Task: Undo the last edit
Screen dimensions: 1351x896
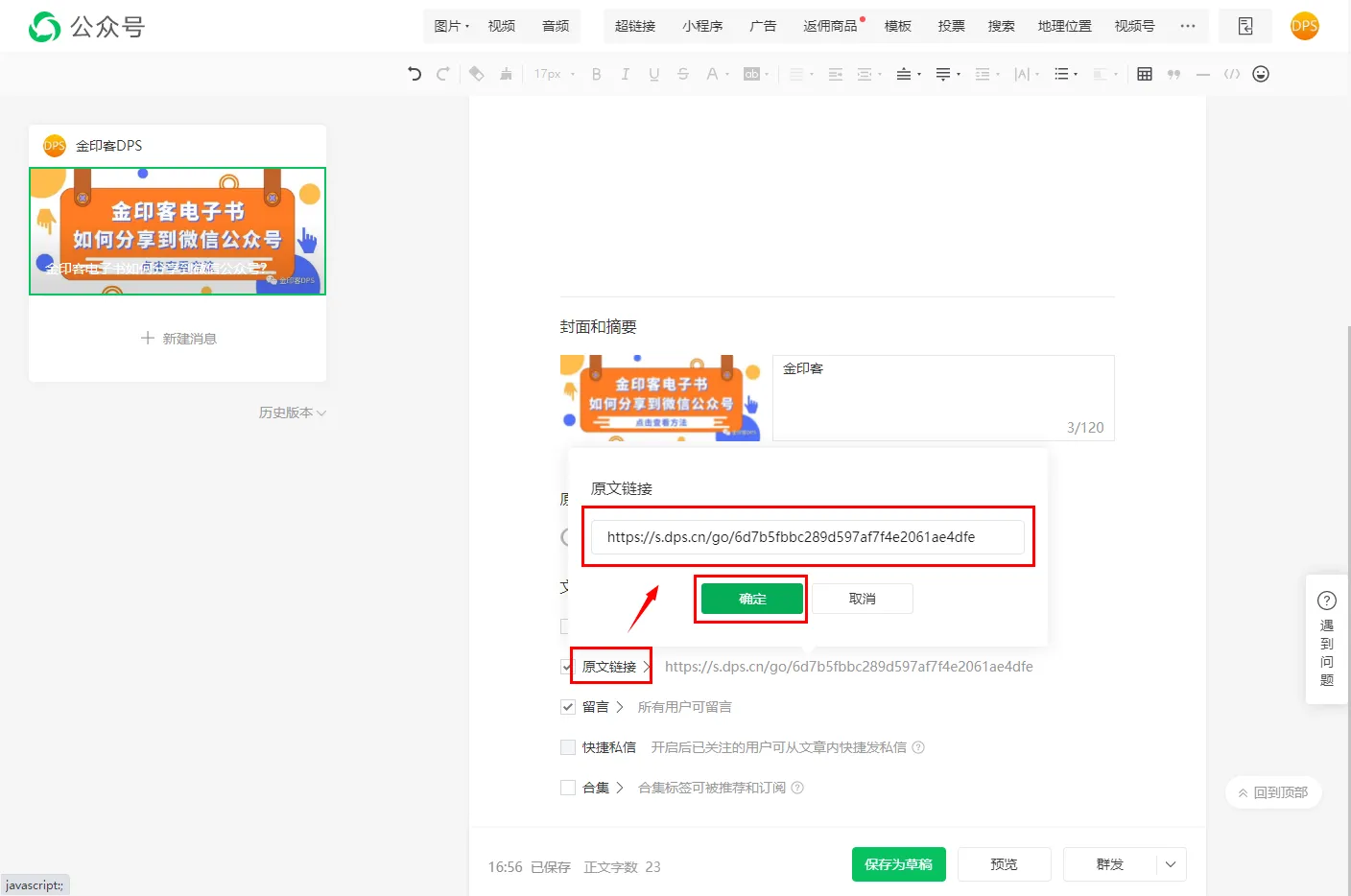Action: tap(415, 74)
